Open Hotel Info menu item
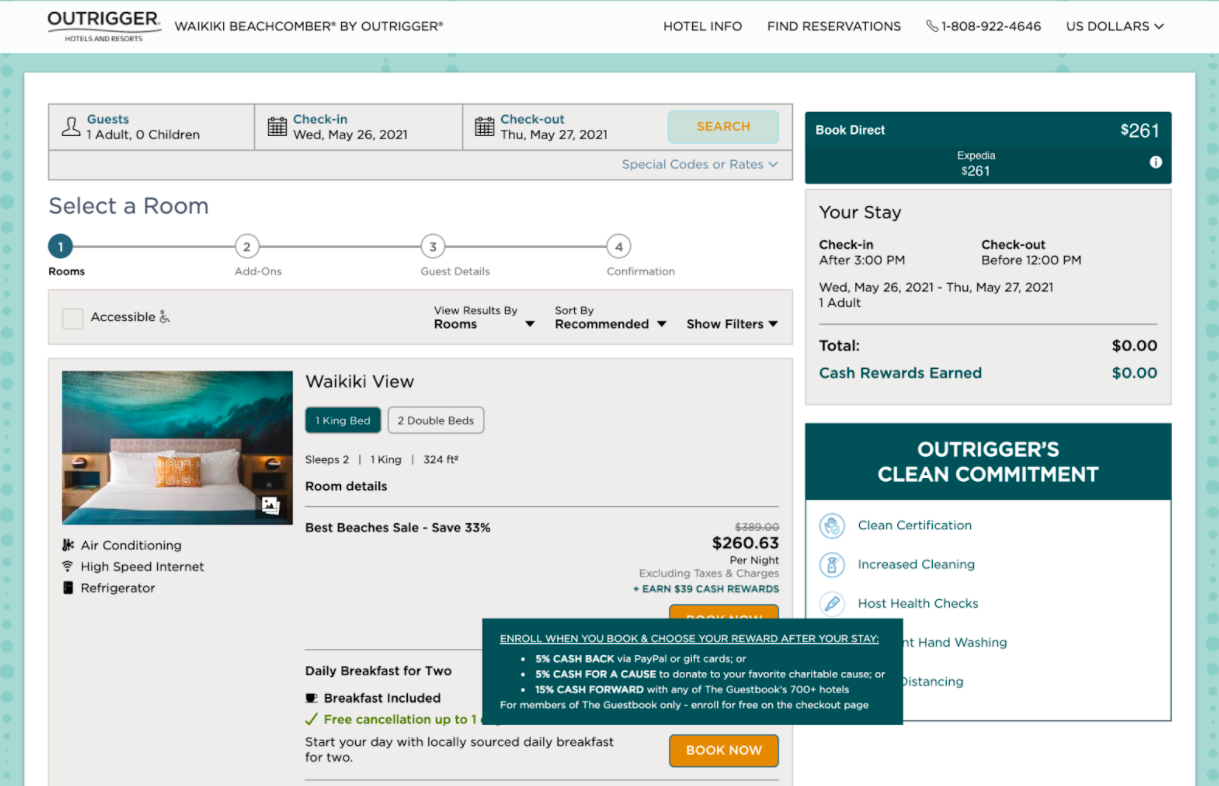Image resolution: width=1219 pixels, height=786 pixels. tap(703, 26)
